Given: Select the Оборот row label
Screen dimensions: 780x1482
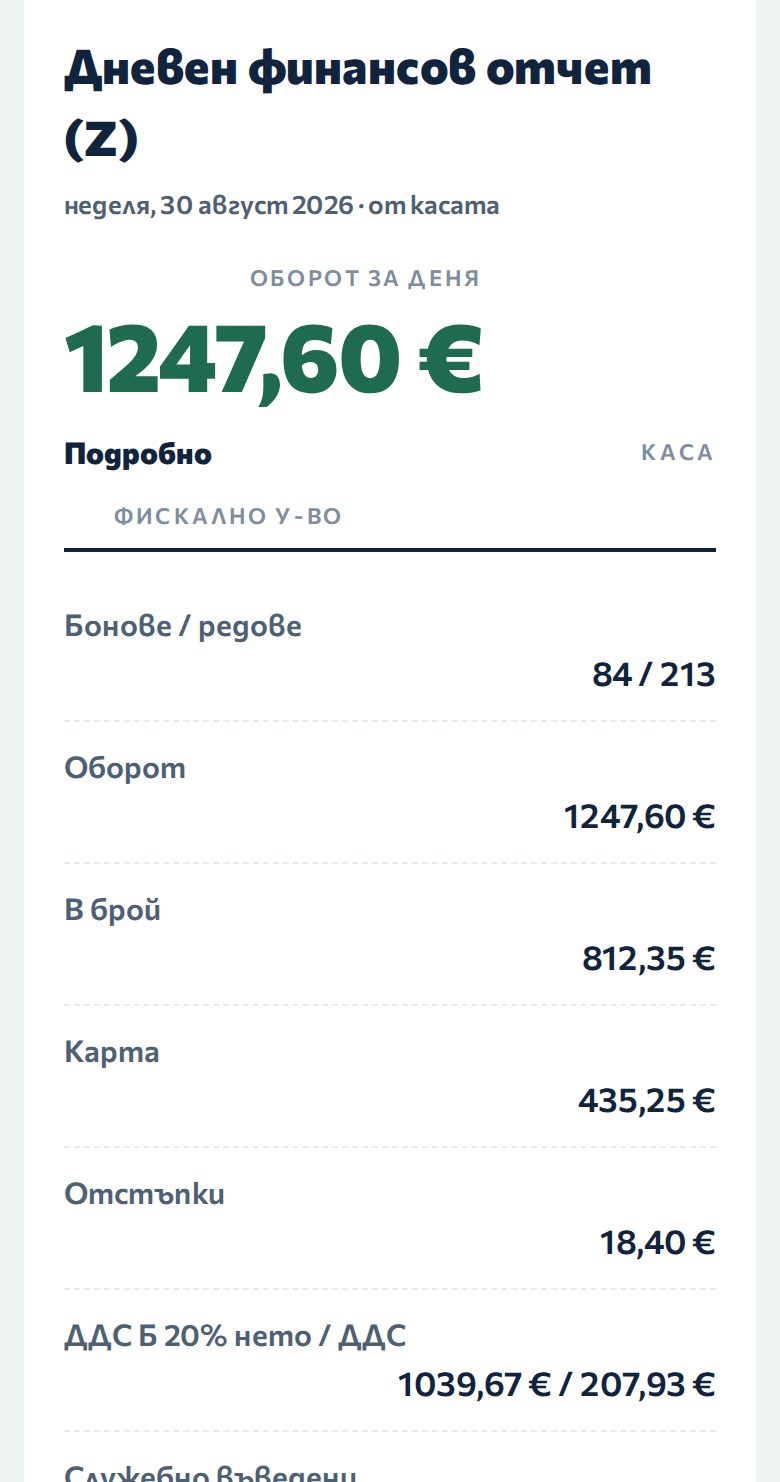Looking at the screenshot, I should tap(125, 769).
